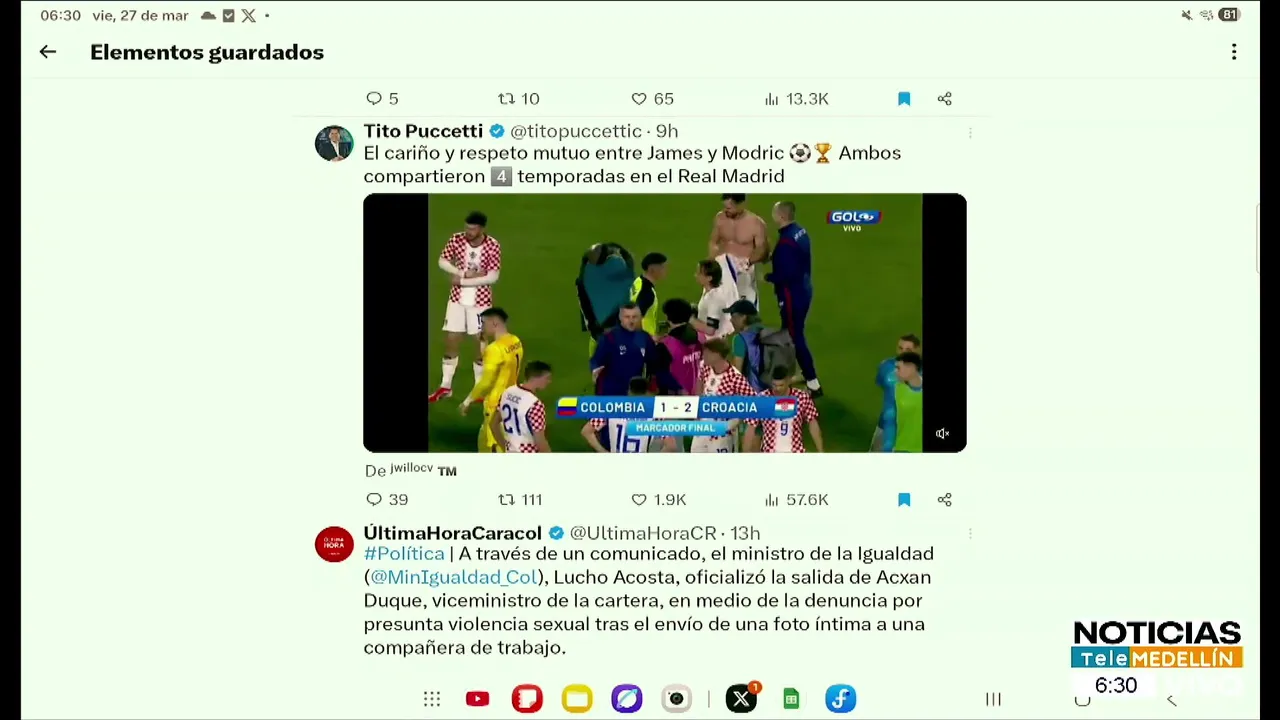Play the Colombia vs Croacia video thumbnail

click(x=665, y=323)
